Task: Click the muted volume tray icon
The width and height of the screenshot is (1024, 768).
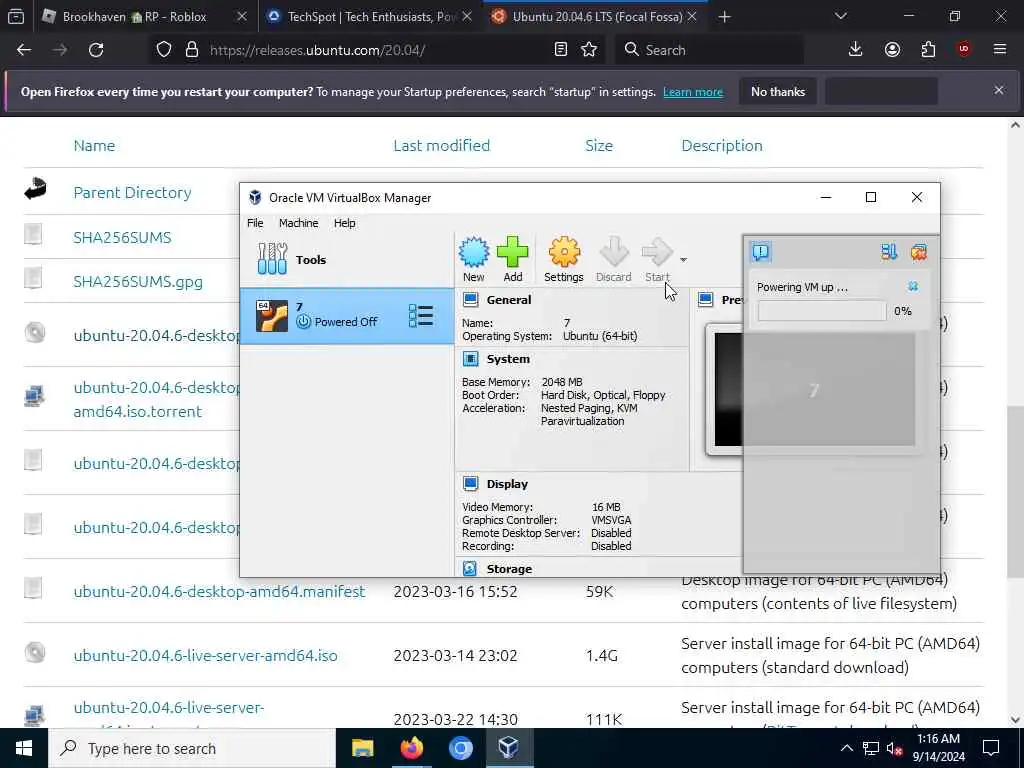Action: click(894, 749)
